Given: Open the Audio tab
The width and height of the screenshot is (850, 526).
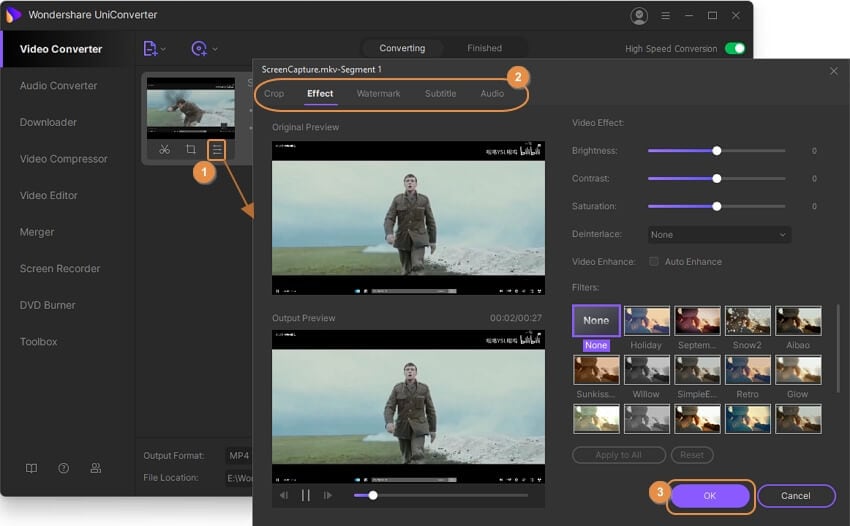Looking at the screenshot, I should [492, 93].
